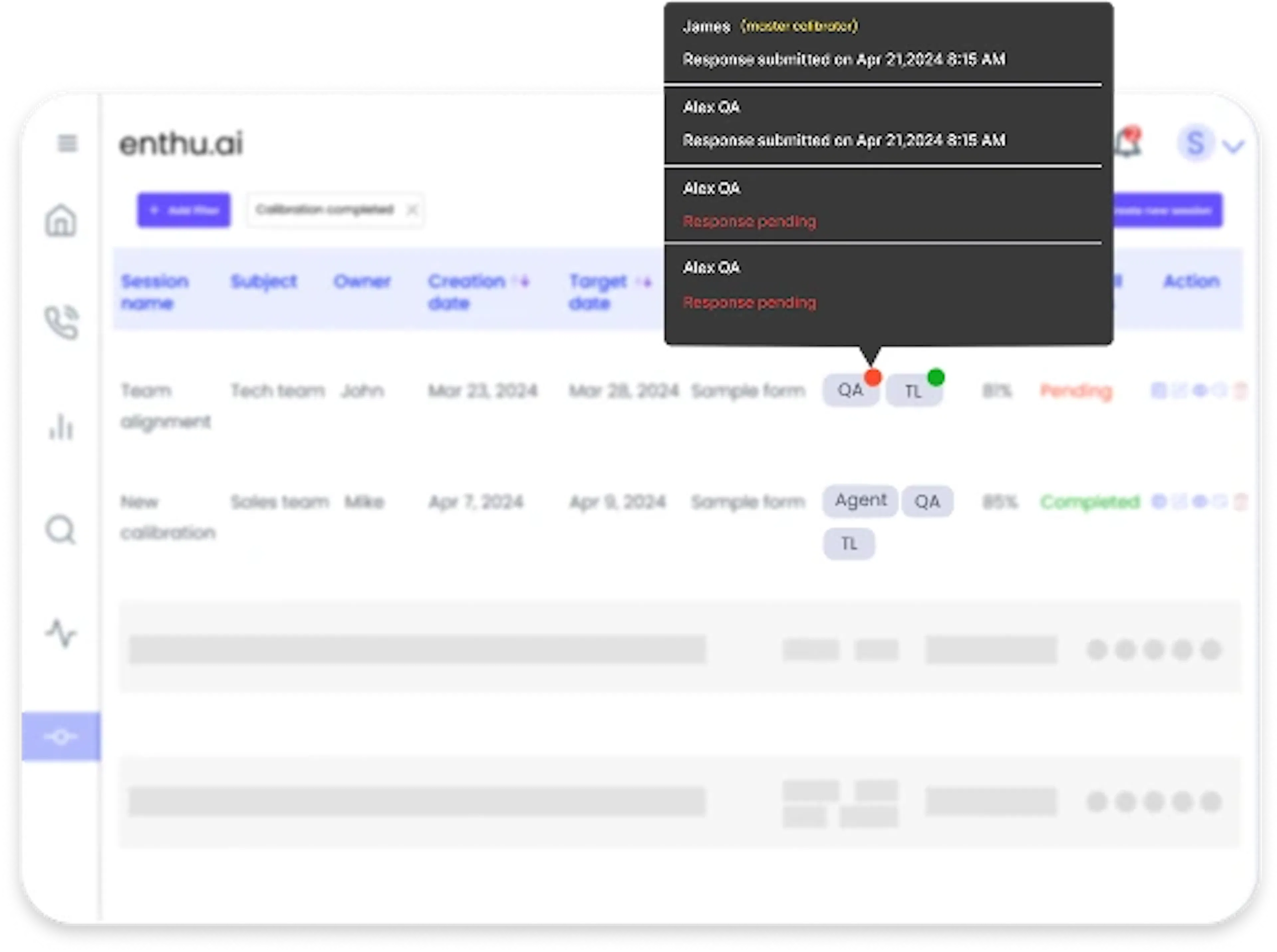The height and width of the screenshot is (952, 1277).
Task: Open the Search magnifier sidebar icon
Action: click(x=61, y=530)
